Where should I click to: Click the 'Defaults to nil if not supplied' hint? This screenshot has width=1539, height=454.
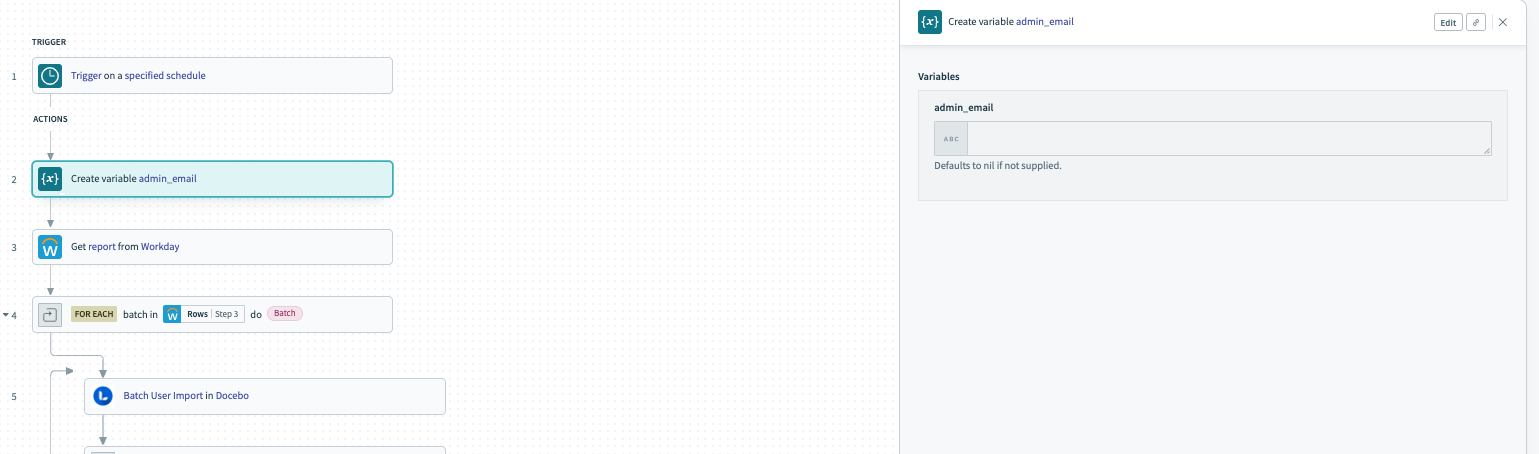tap(997, 166)
